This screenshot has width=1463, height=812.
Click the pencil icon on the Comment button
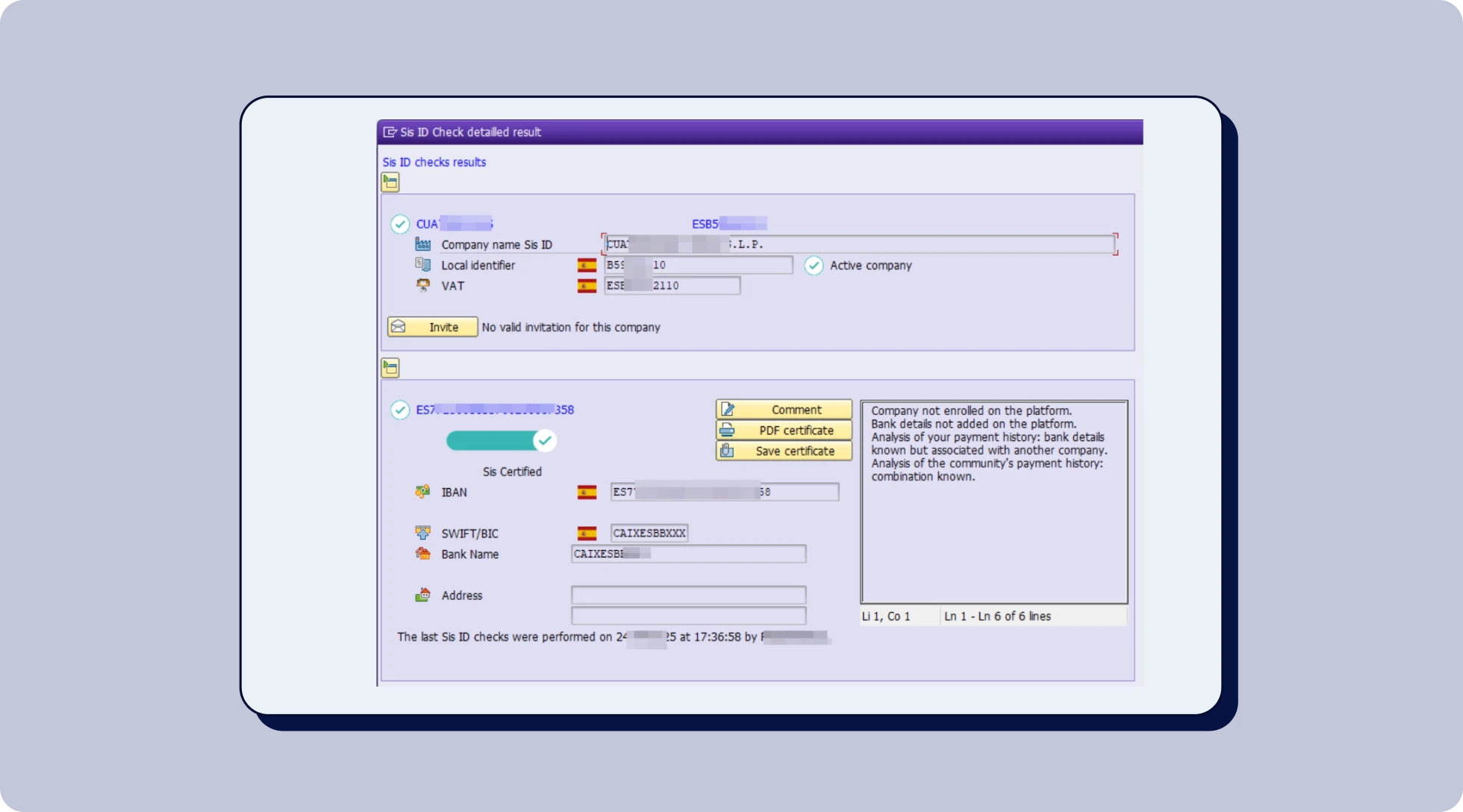pos(729,409)
